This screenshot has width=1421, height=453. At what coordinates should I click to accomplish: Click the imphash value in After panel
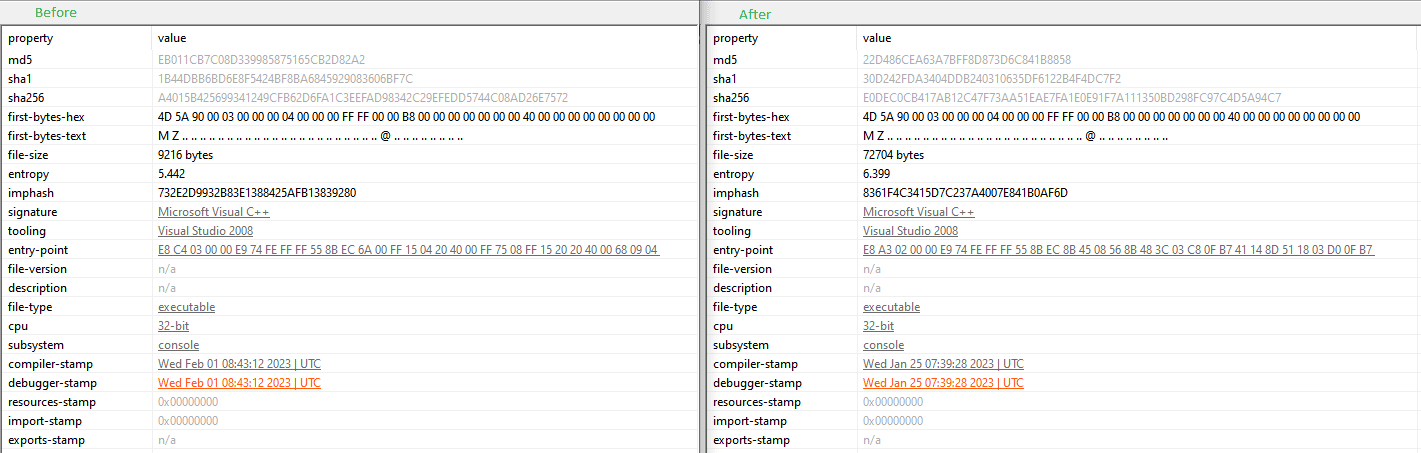(x=965, y=193)
